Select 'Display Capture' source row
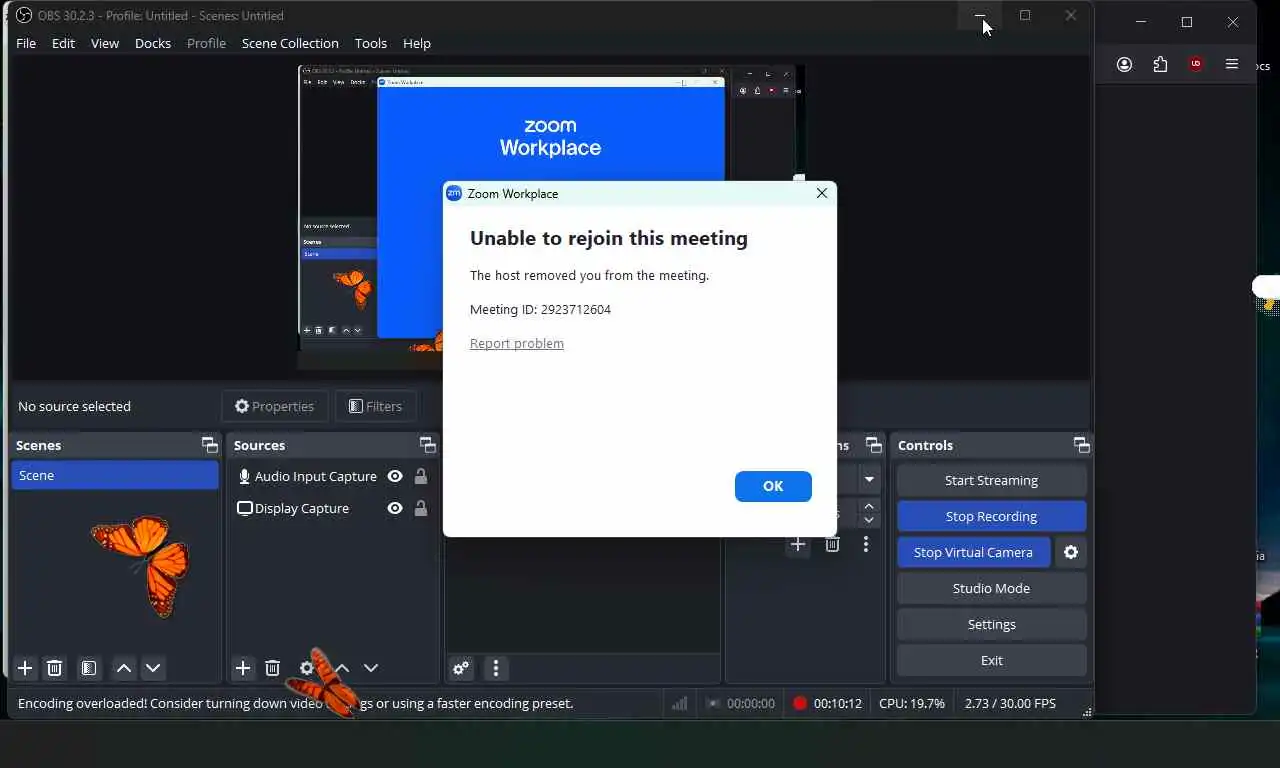The width and height of the screenshot is (1280, 768). (x=333, y=509)
